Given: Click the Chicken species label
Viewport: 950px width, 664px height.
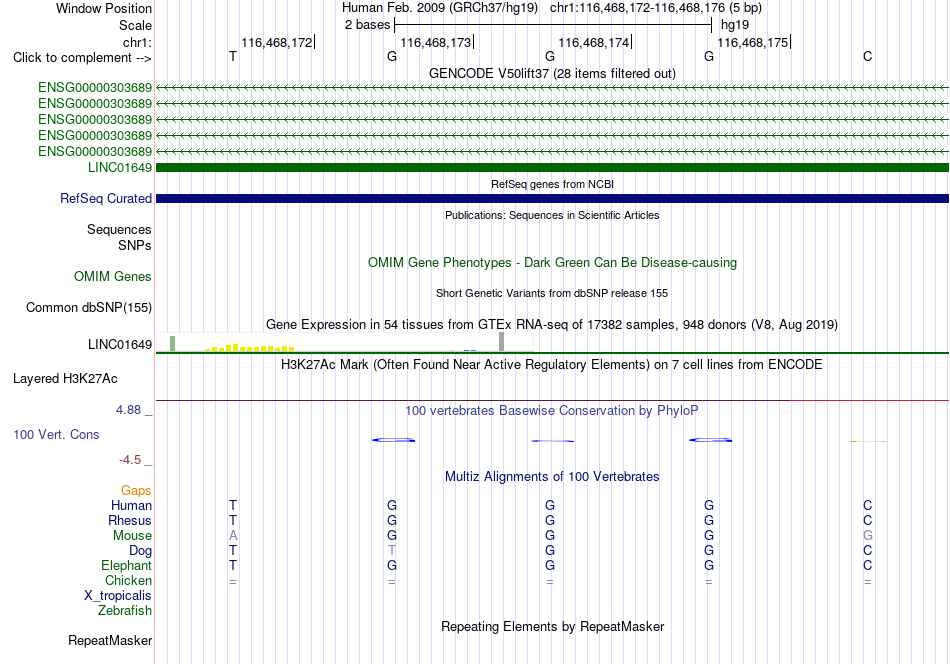Looking at the screenshot, I should (x=128, y=580).
